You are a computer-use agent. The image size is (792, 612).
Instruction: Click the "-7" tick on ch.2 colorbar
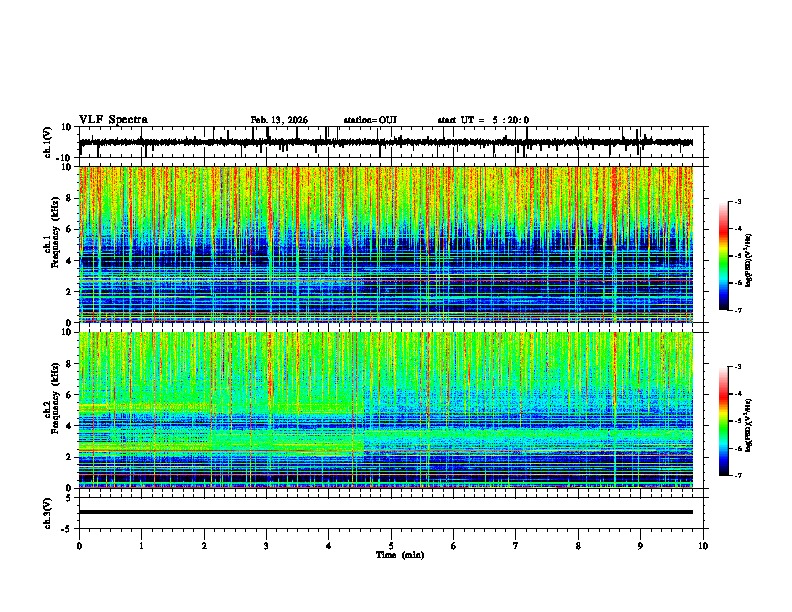pos(738,476)
